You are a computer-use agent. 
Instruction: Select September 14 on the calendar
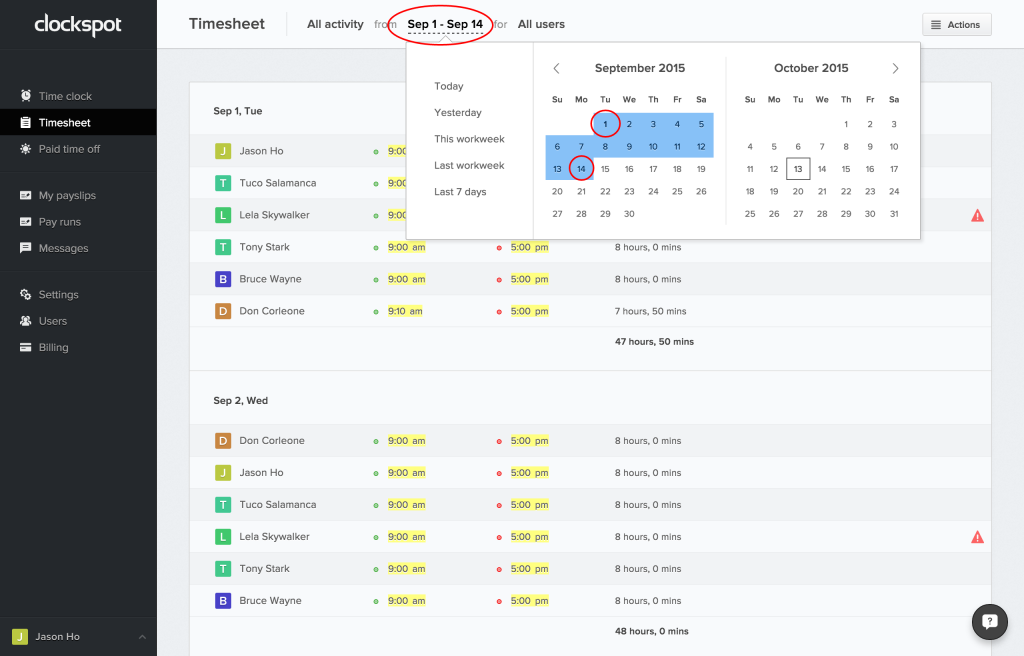pos(581,168)
